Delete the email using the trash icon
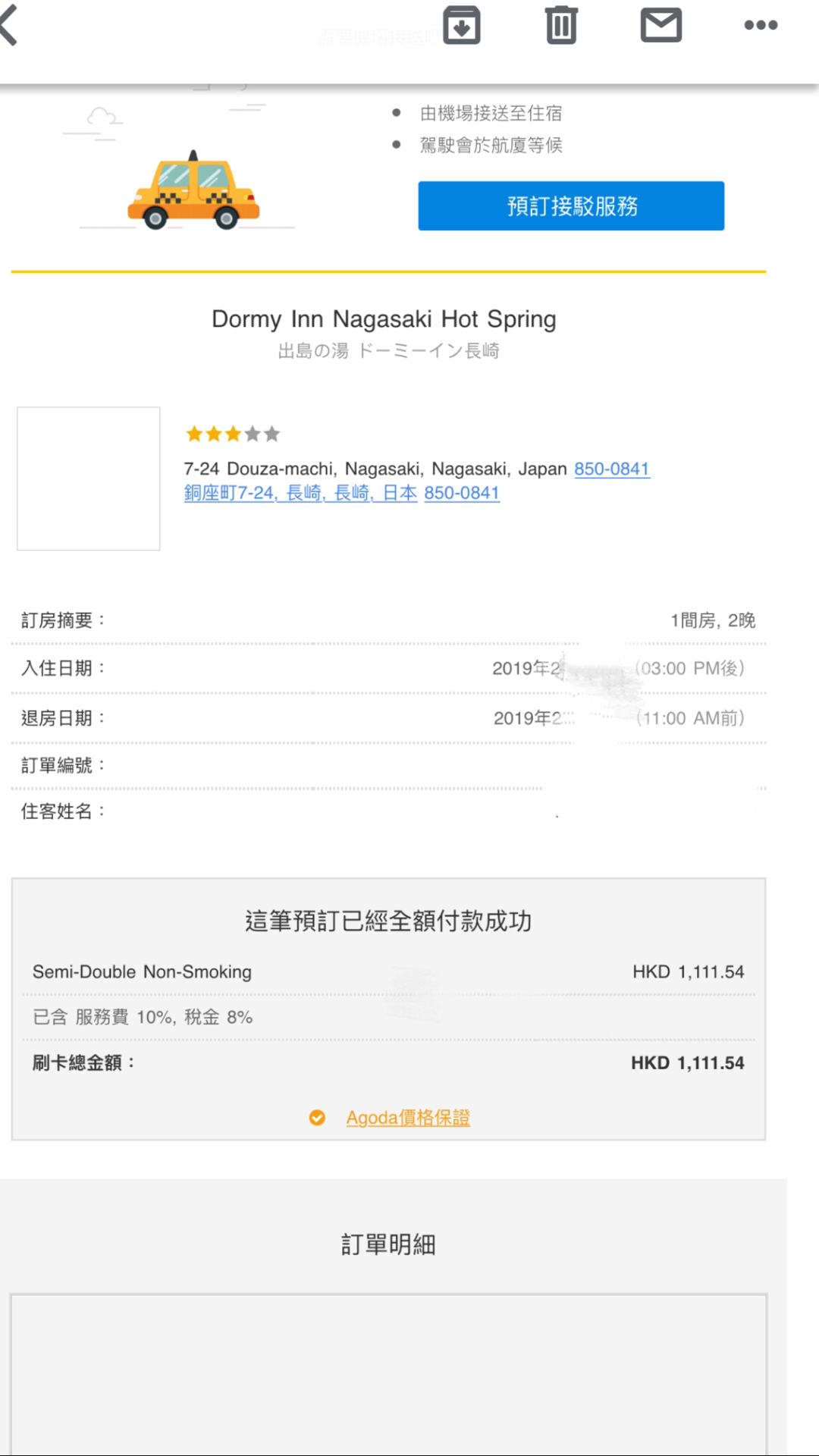 [x=561, y=25]
